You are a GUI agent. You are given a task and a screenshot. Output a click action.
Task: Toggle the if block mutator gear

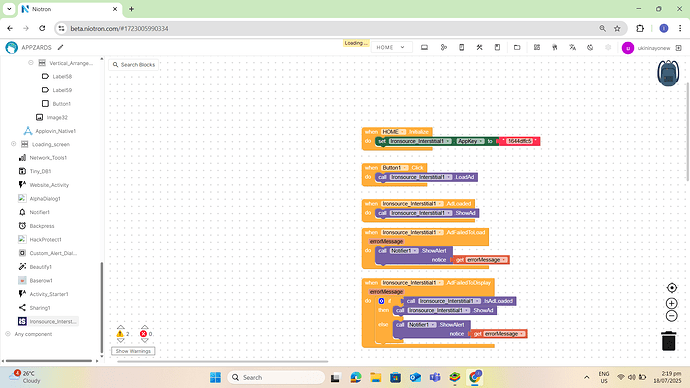(382, 301)
